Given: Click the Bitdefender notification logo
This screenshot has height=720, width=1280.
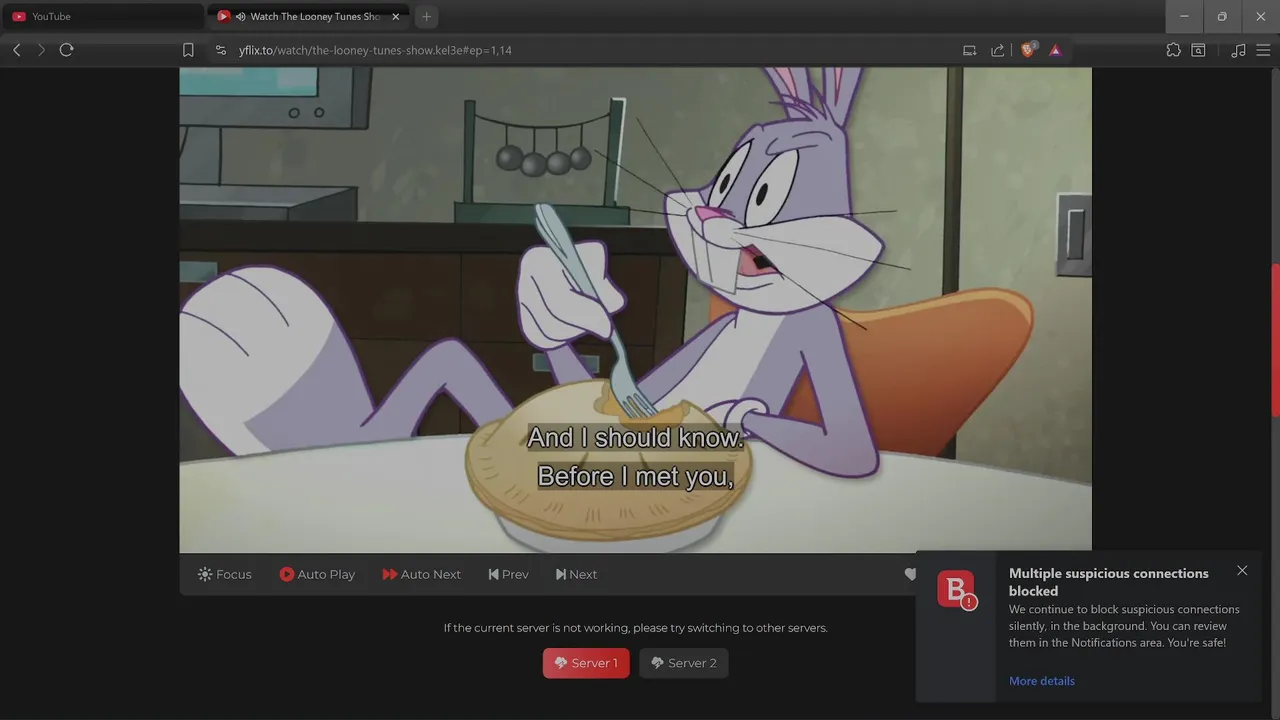Looking at the screenshot, I should pyautogui.click(x=956, y=589).
